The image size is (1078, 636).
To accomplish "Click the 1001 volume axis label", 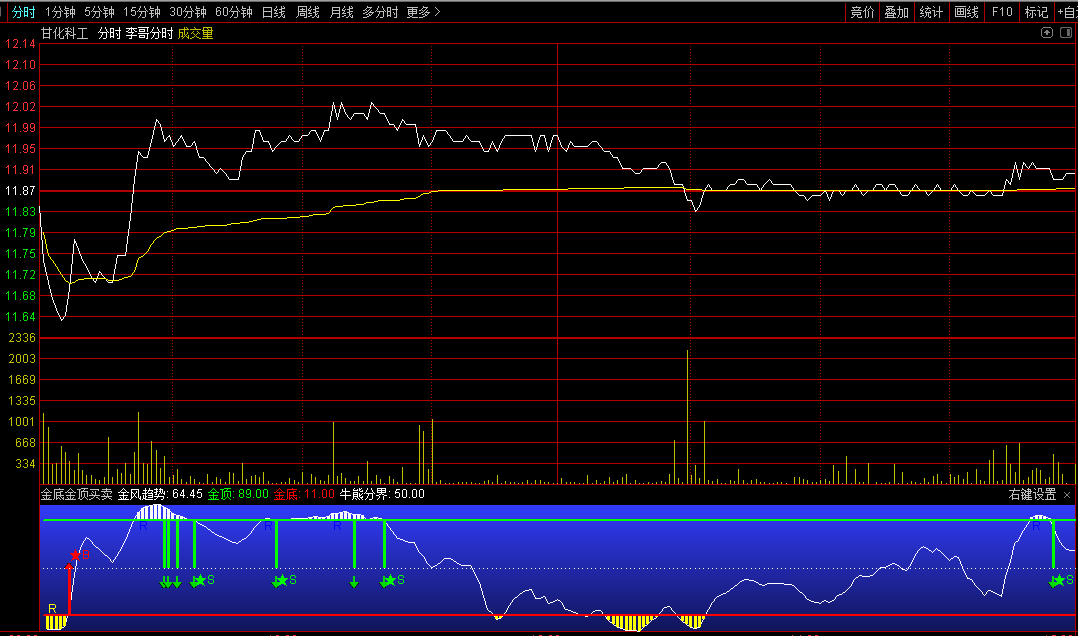I will 22,421.
